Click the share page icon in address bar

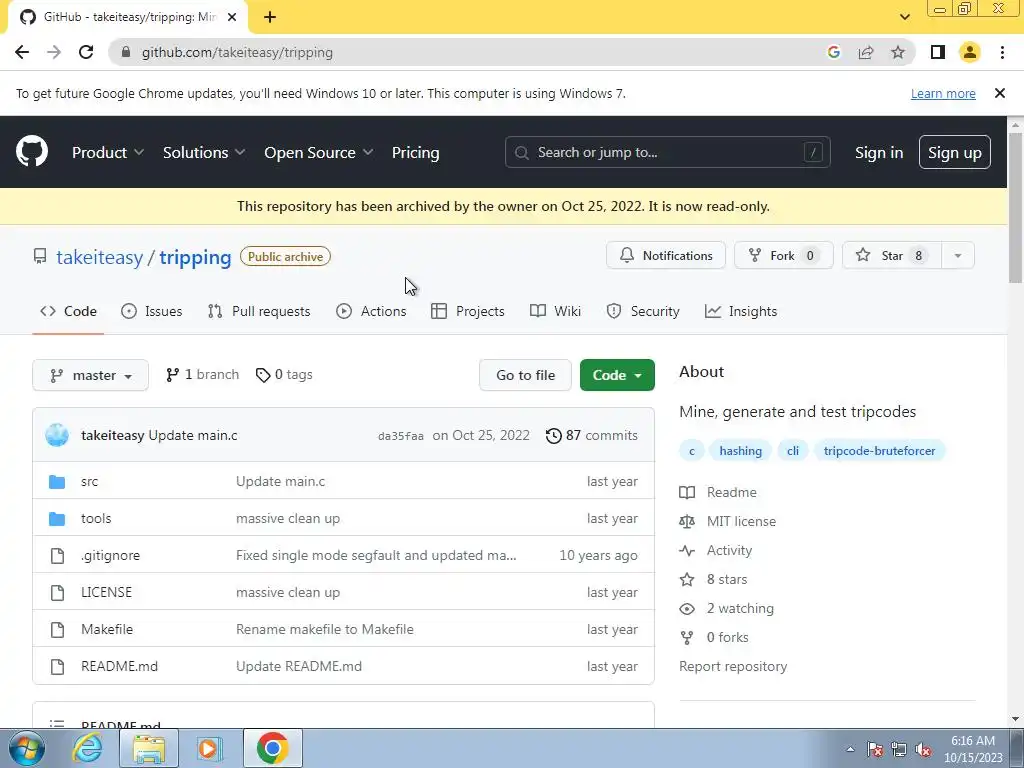866,52
